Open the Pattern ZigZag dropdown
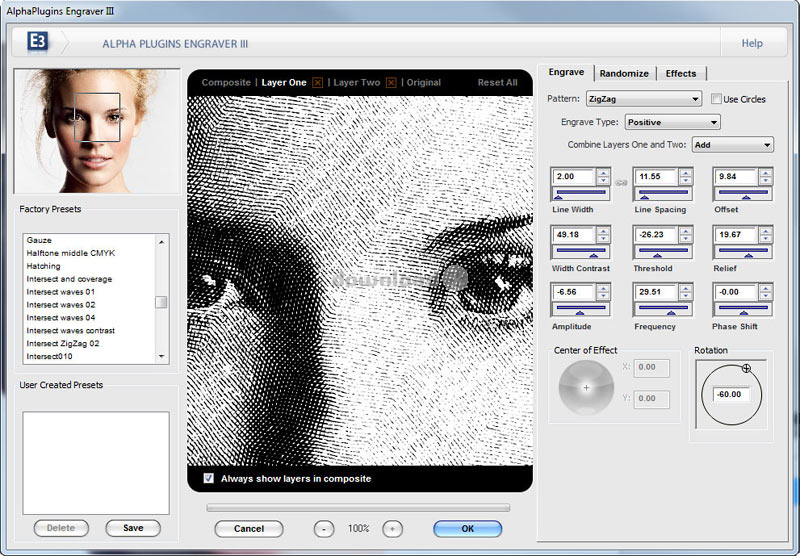Image resolution: width=800 pixels, height=556 pixels. tap(643, 99)
